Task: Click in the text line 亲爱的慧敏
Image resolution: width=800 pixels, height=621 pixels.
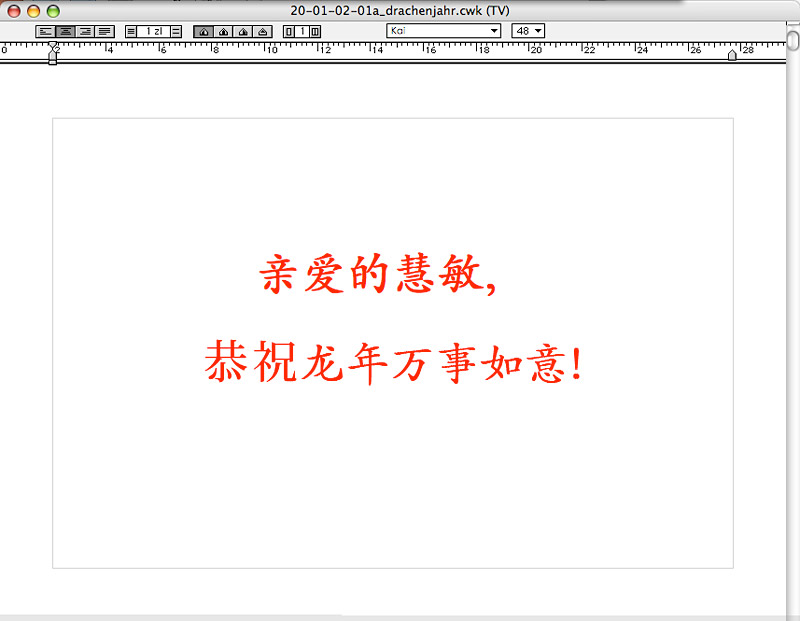Action: [x=378, y=274]
